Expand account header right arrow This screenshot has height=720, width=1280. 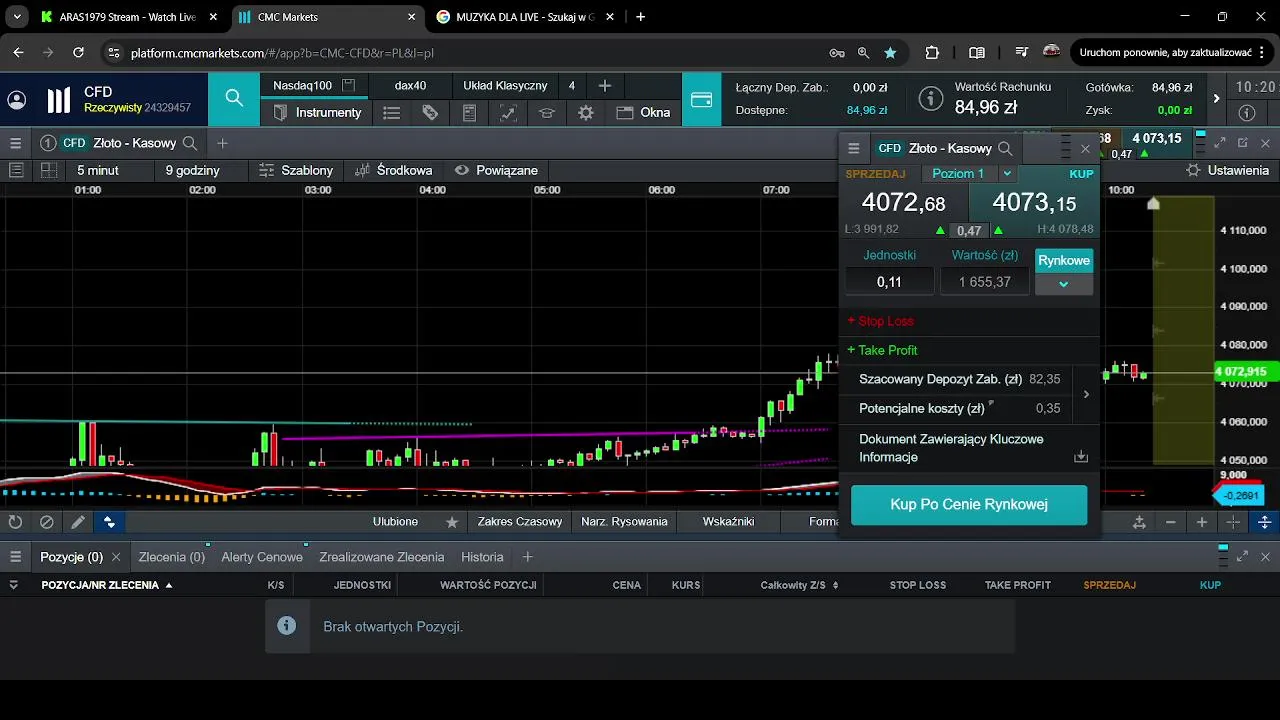pos(1216,99)
